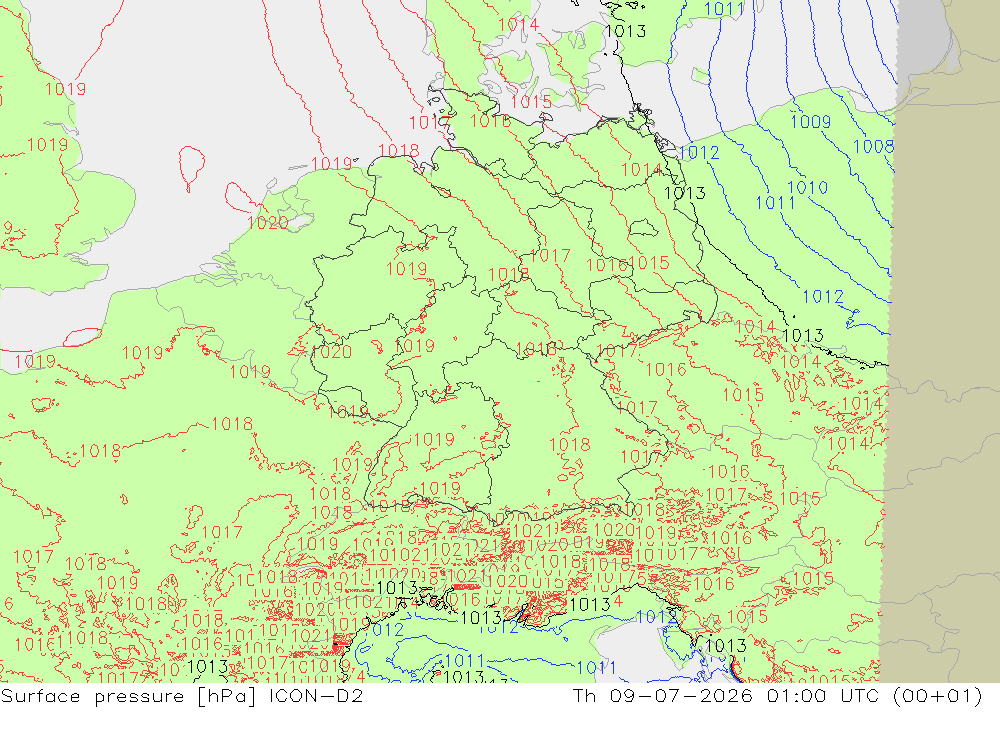
Task: Click the "1020" label by the Dutch coast
Action: click(268, 223)
